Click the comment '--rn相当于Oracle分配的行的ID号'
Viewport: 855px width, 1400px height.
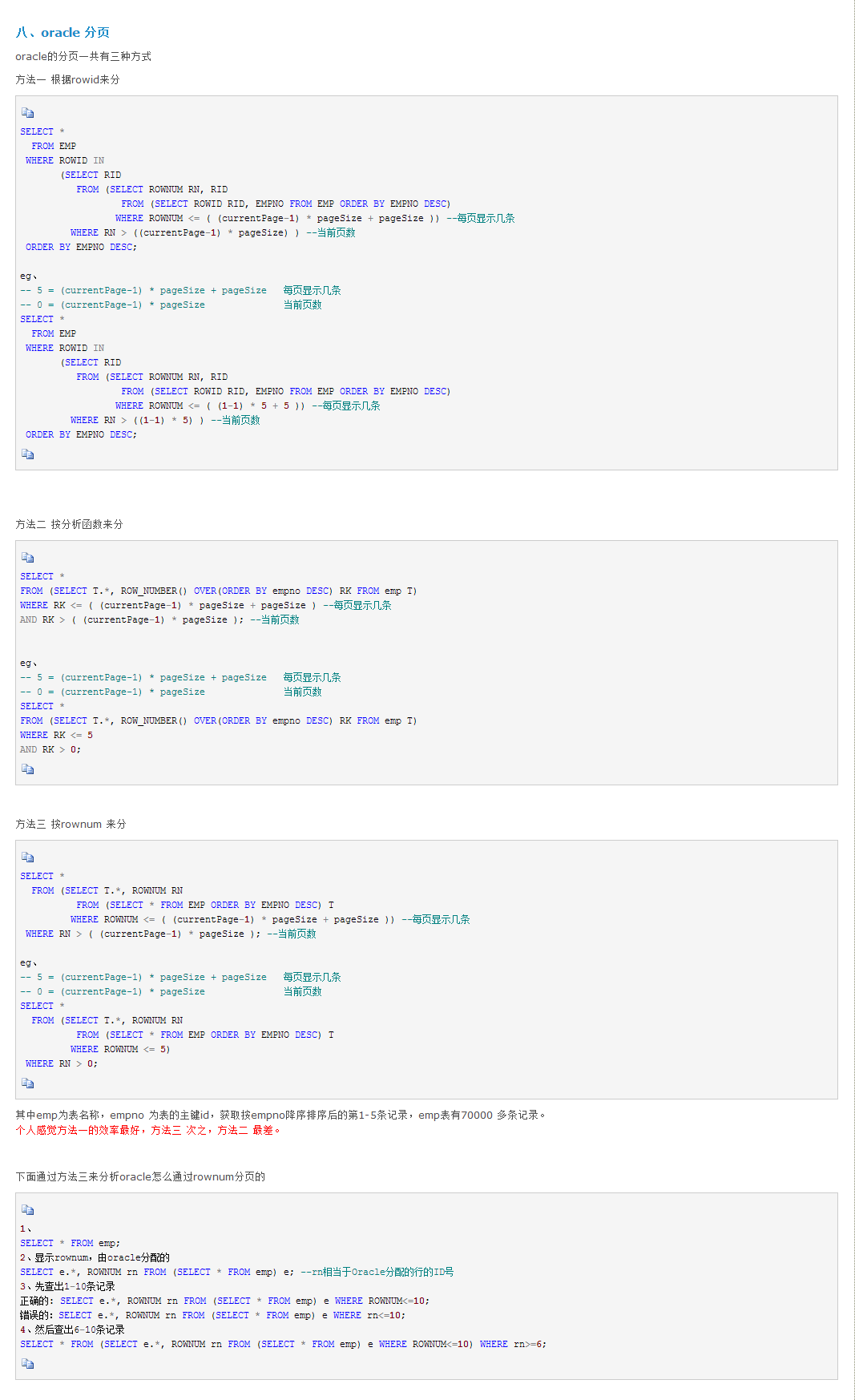pyautogui.click(x=377, y=1272)
